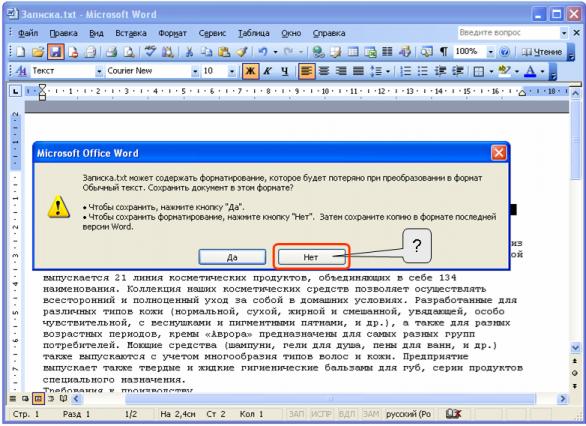Toggle ВДЛ extend selection indicator
This screenshot has height=426, width=586.
pos(346,414)
